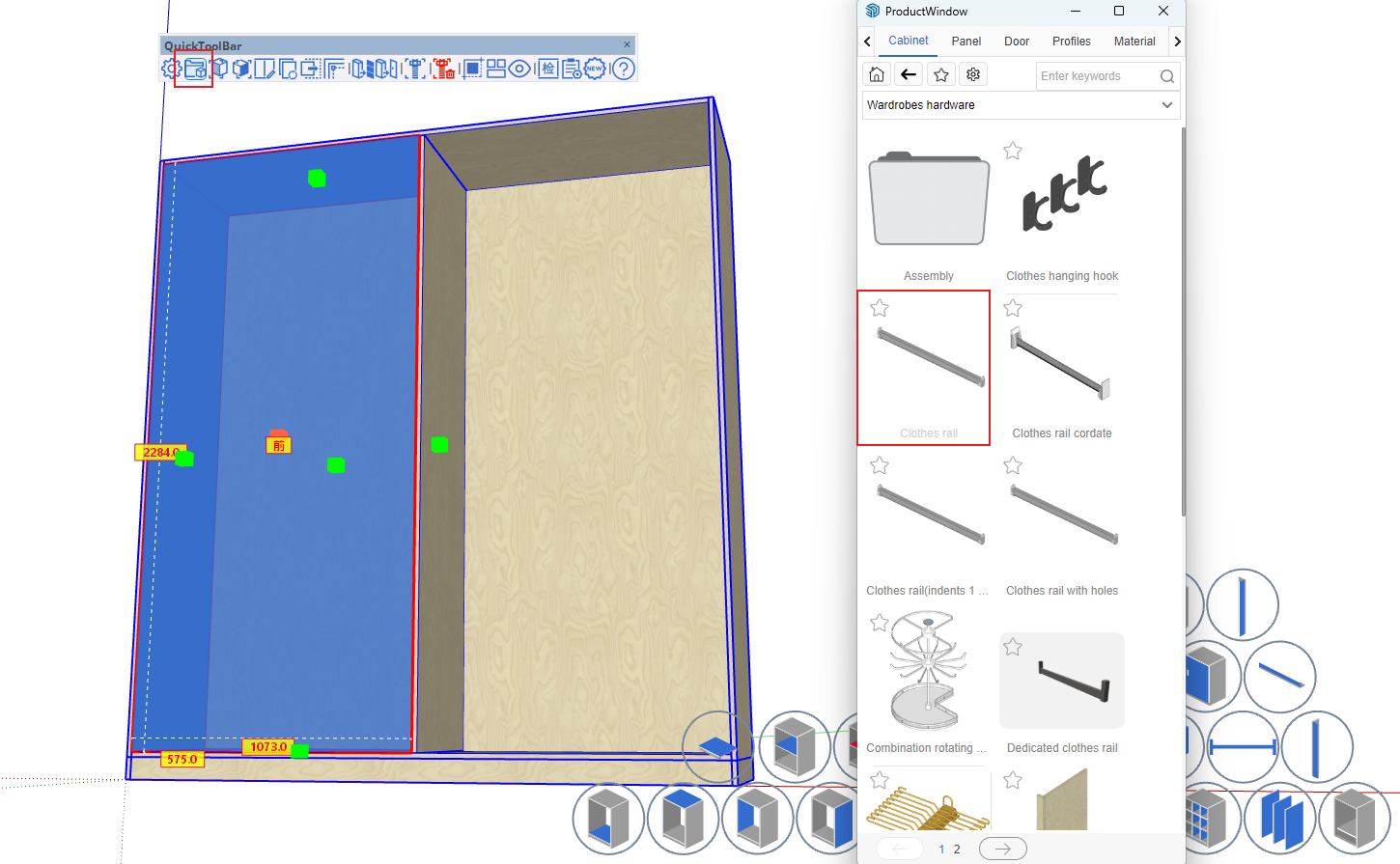Screen dimensions: 1400x864
Task: Go to next page with arrow button
Action: [1002, 849]
